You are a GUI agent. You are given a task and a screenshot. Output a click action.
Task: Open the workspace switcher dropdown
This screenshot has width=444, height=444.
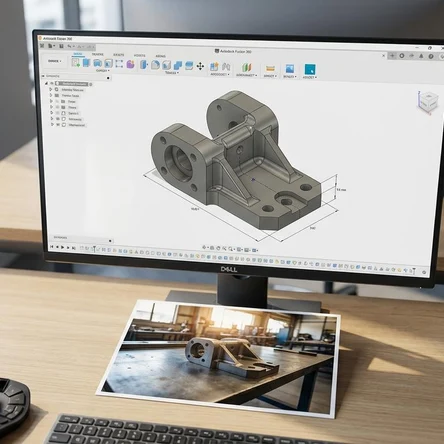(x=55, y=61)
